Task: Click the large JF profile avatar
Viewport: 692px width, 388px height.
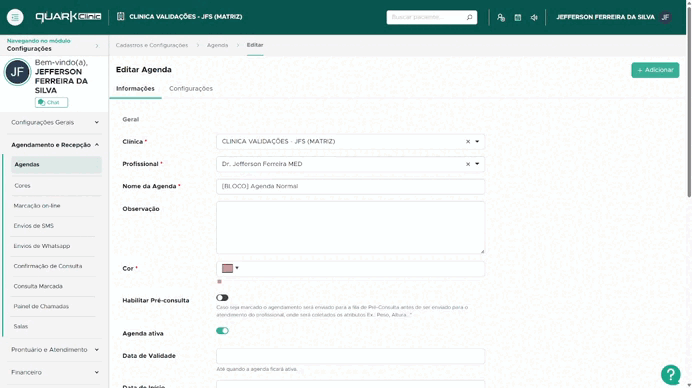Action: 17,72
